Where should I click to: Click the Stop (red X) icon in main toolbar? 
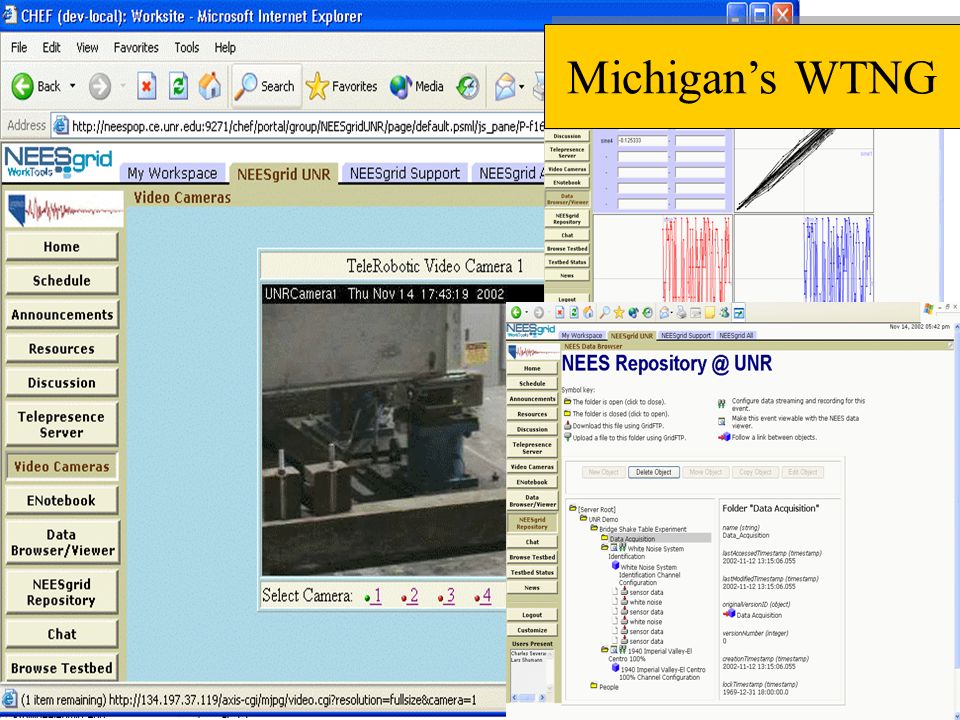[x=146, y=86]
